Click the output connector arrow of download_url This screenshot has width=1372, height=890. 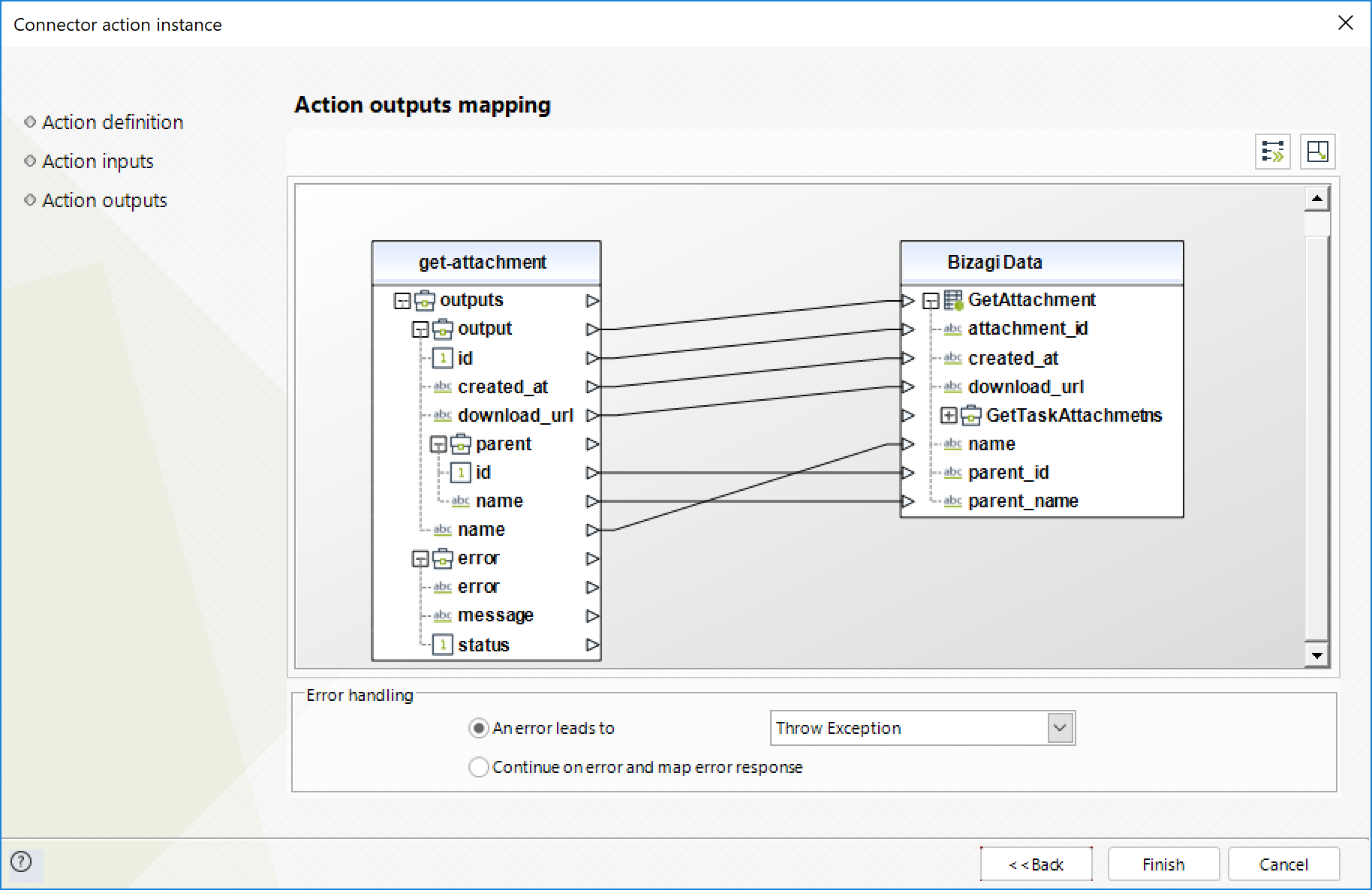click(x=592, y=415)
